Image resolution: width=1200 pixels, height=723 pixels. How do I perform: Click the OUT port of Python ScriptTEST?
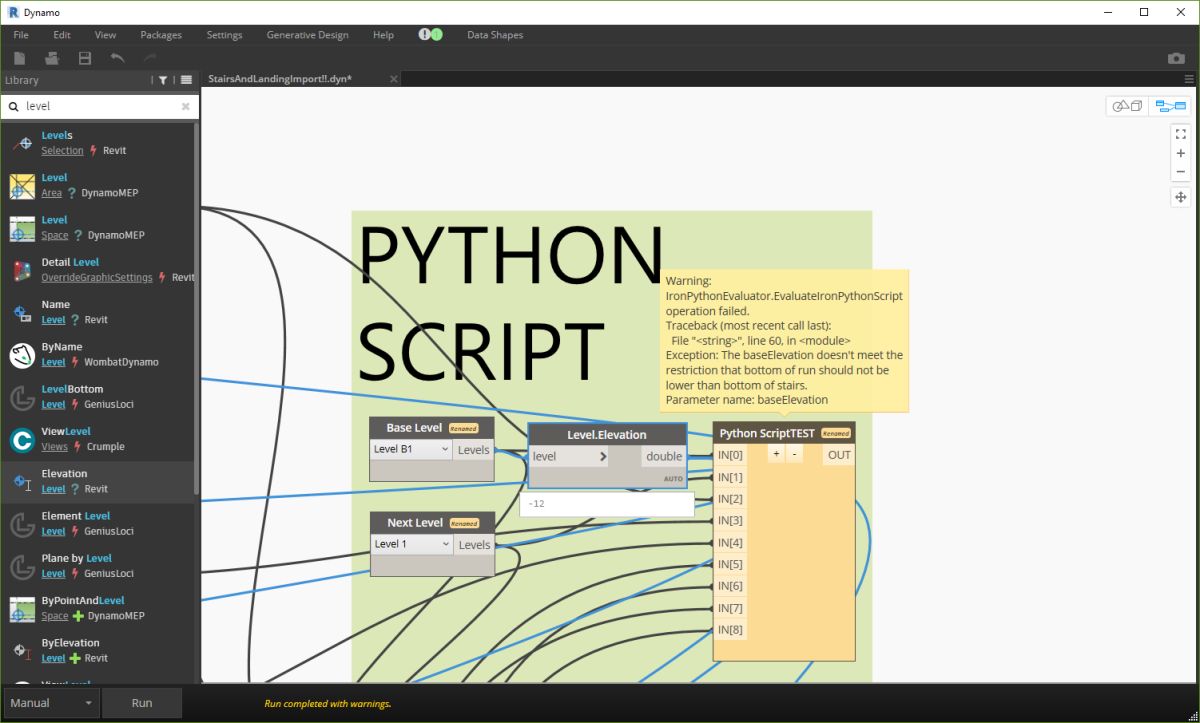point(839,455)
